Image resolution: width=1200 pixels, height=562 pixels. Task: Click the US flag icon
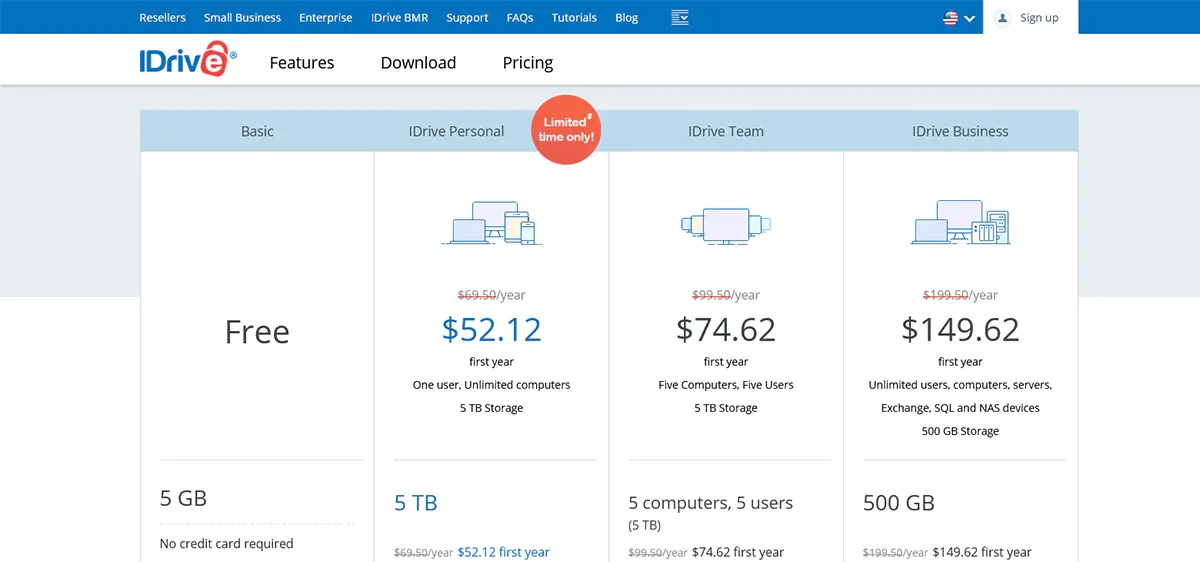(x=950, y=18)
